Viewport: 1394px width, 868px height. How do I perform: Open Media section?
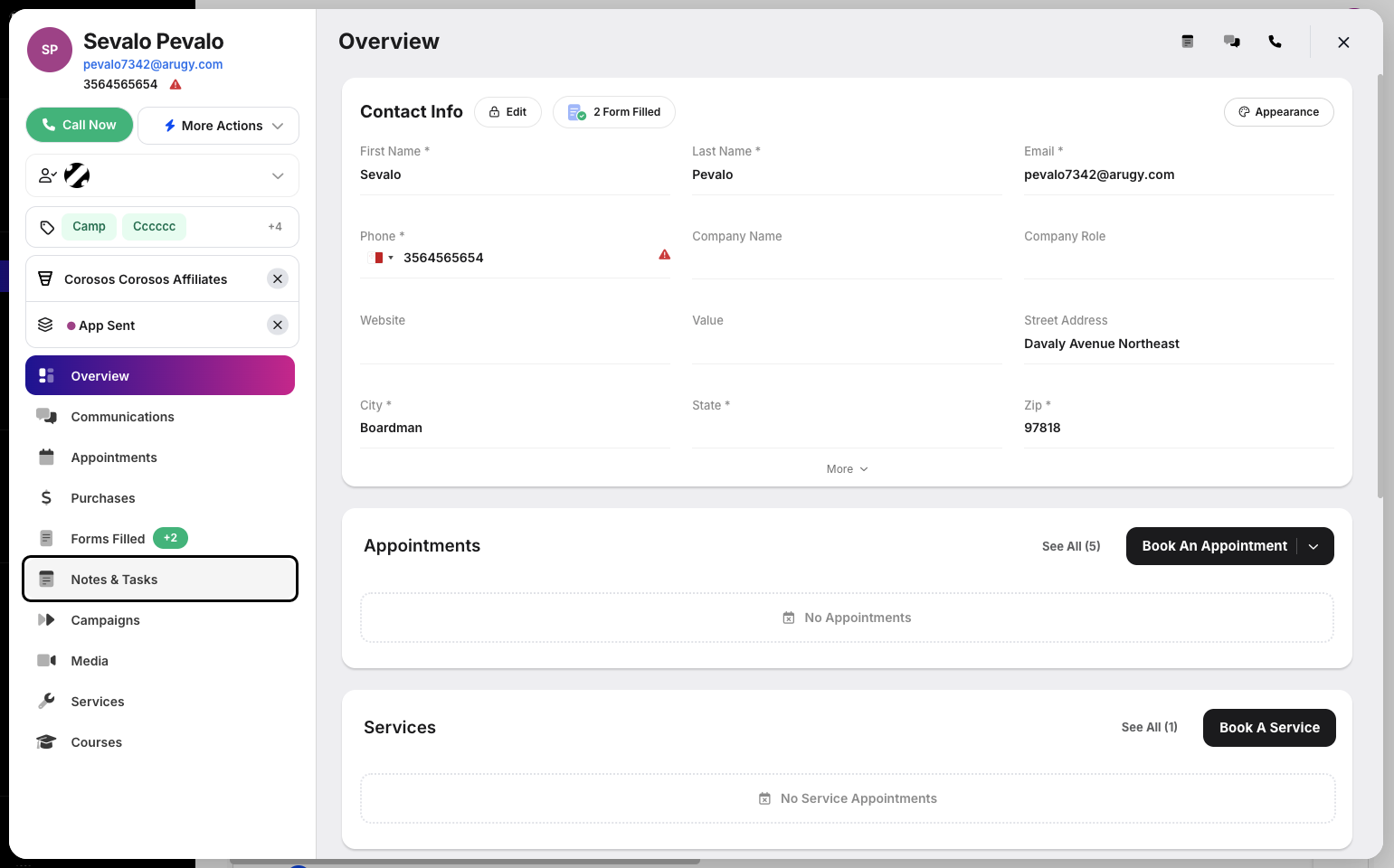[160, 661]
